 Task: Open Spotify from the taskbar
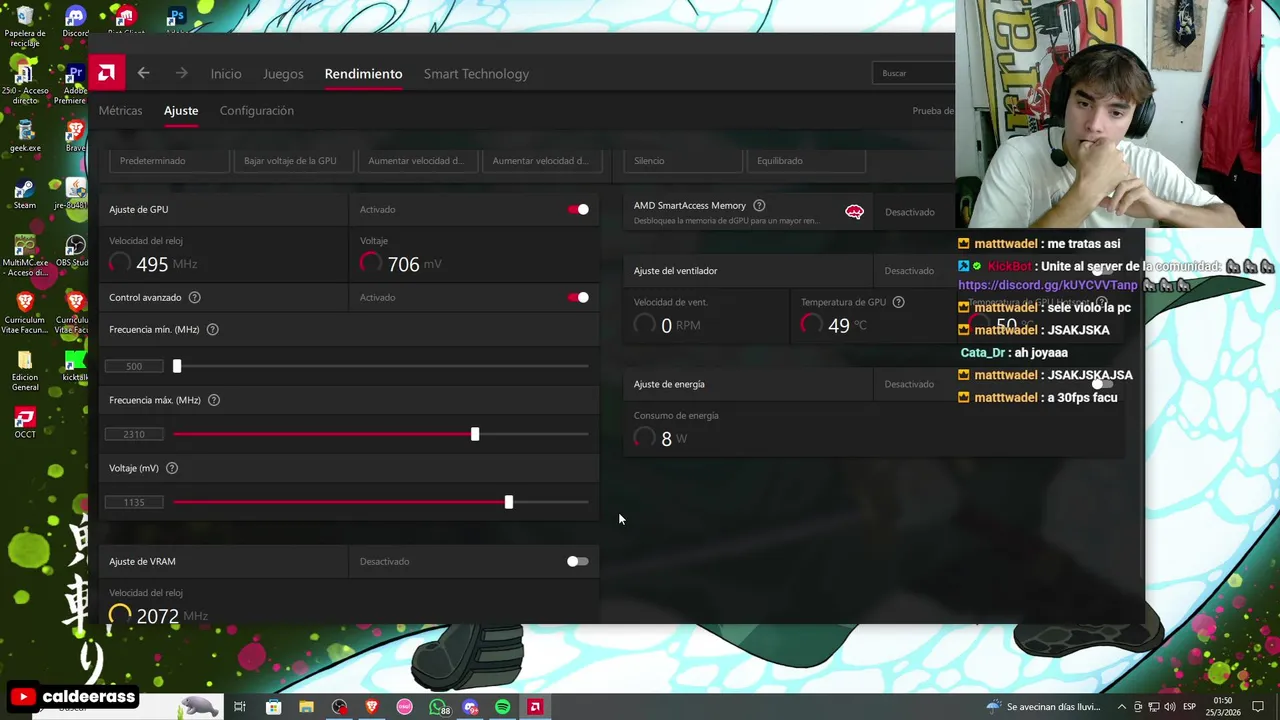502,707
